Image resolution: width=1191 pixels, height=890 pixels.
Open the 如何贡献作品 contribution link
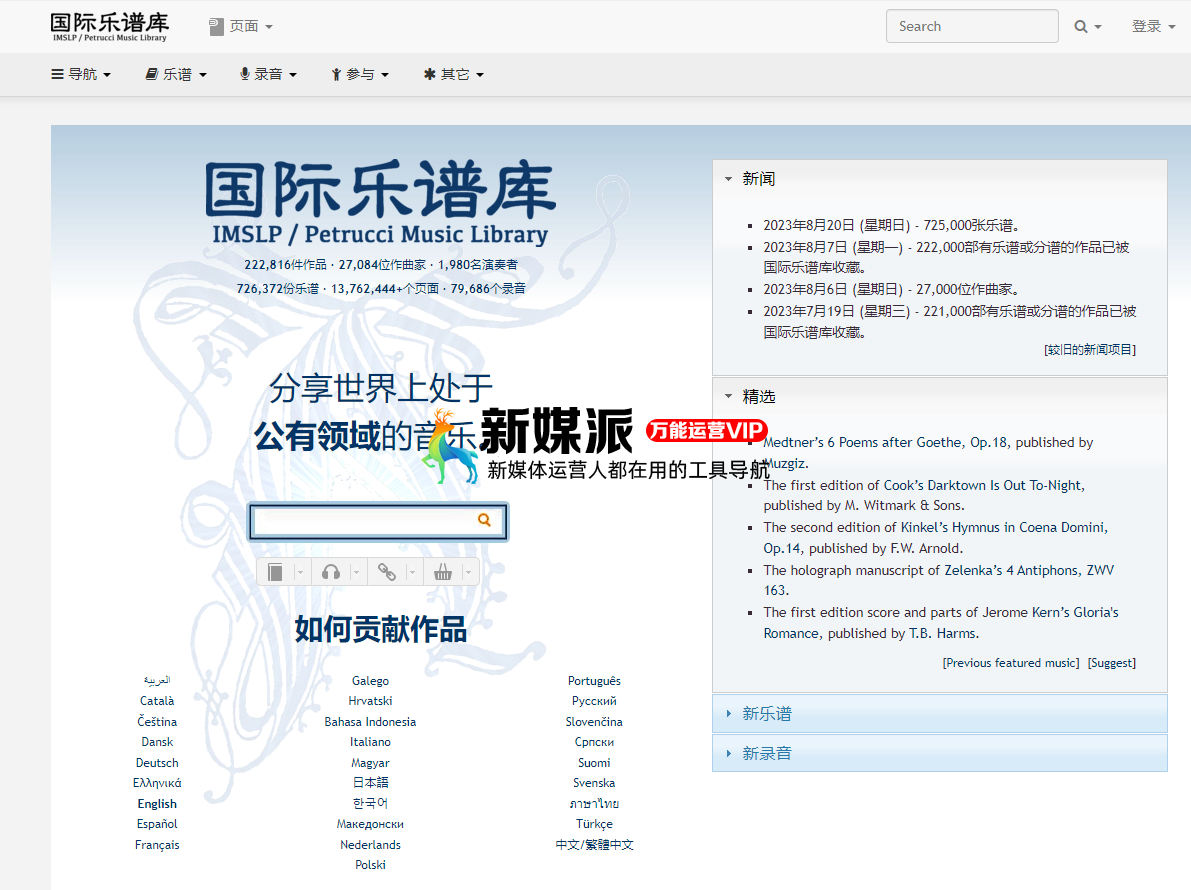point(381,630)
